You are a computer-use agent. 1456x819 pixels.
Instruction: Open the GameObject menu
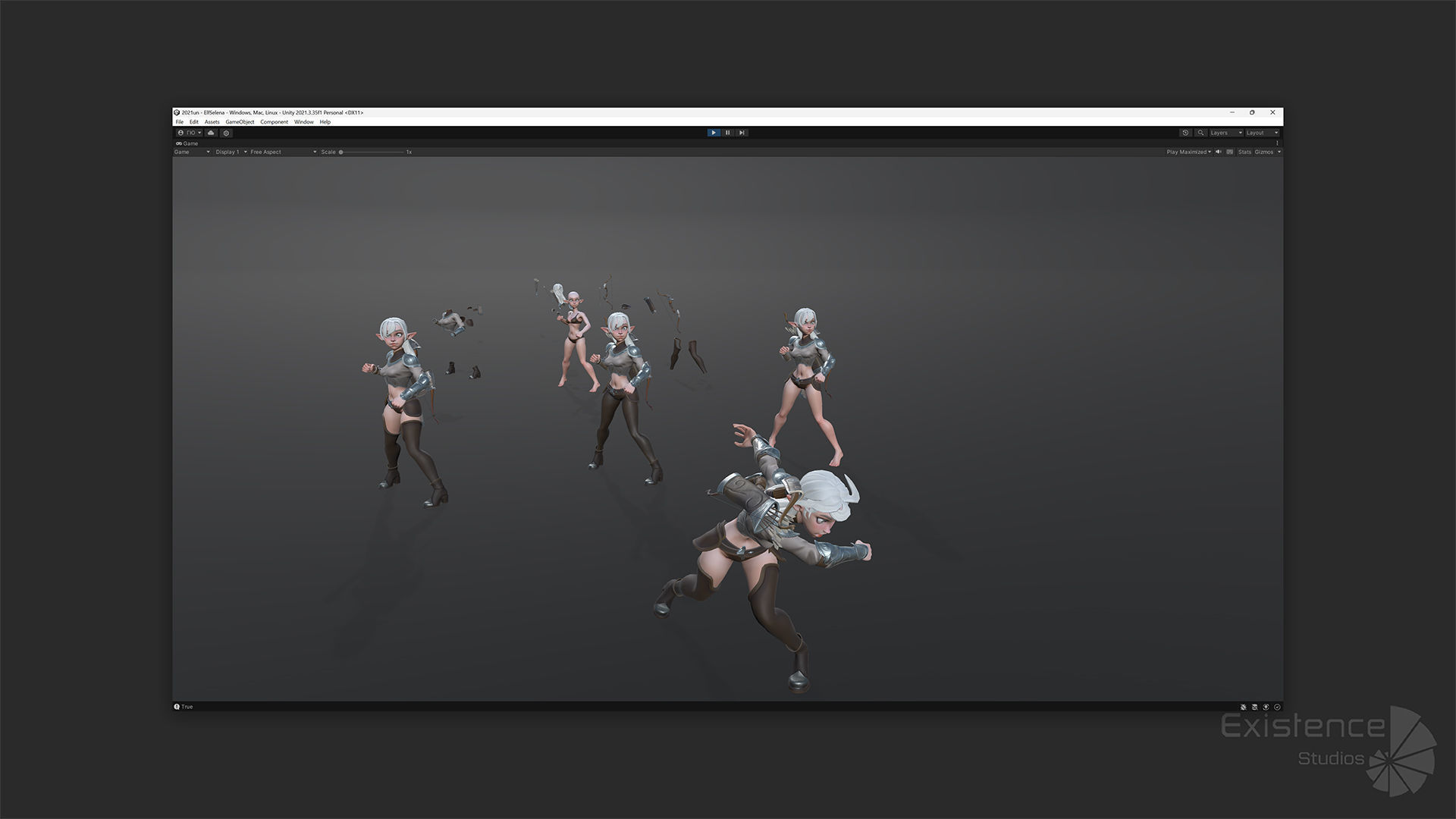coord(240,122)
